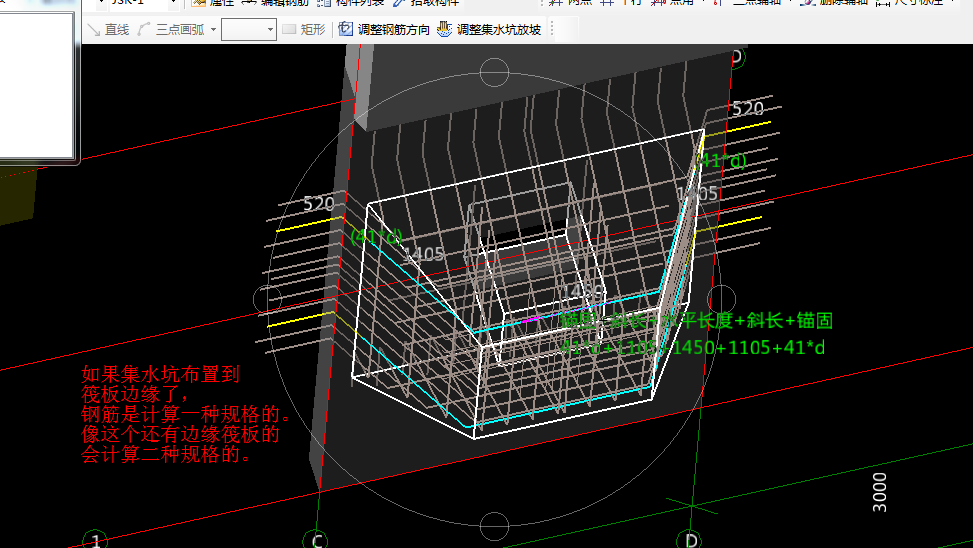Image resolution: width=973 pixels, height=548 pixels.
Task: Click the 拾取构件 pick component tool
Action: 427,2
